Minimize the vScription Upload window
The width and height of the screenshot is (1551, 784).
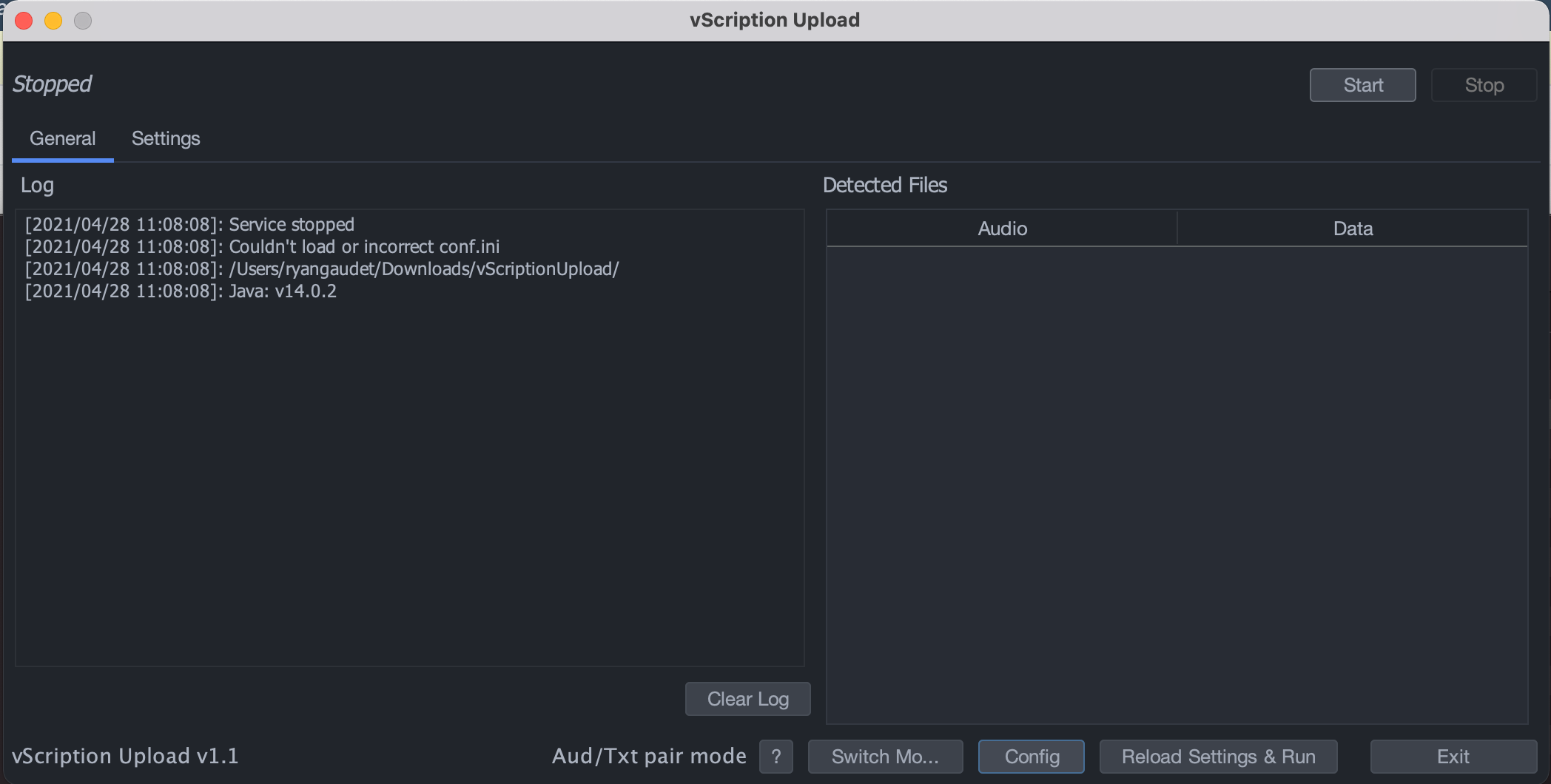pos(53,21)
